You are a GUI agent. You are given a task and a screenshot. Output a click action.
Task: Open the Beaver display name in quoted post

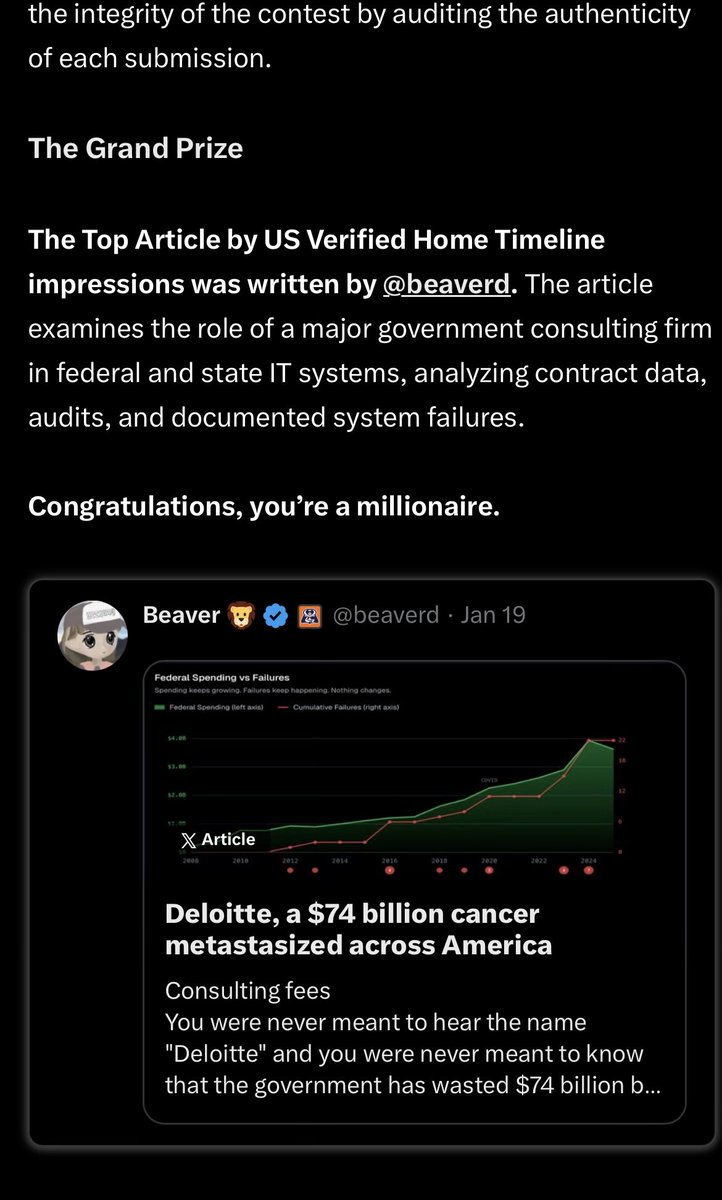pos(181,615)
